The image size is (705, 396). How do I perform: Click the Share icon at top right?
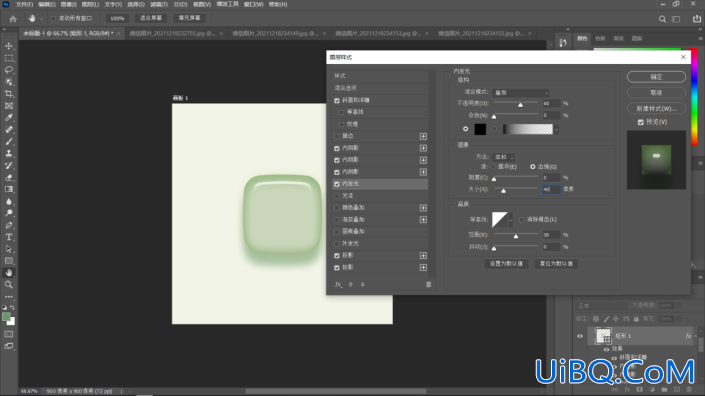(696, 19)
